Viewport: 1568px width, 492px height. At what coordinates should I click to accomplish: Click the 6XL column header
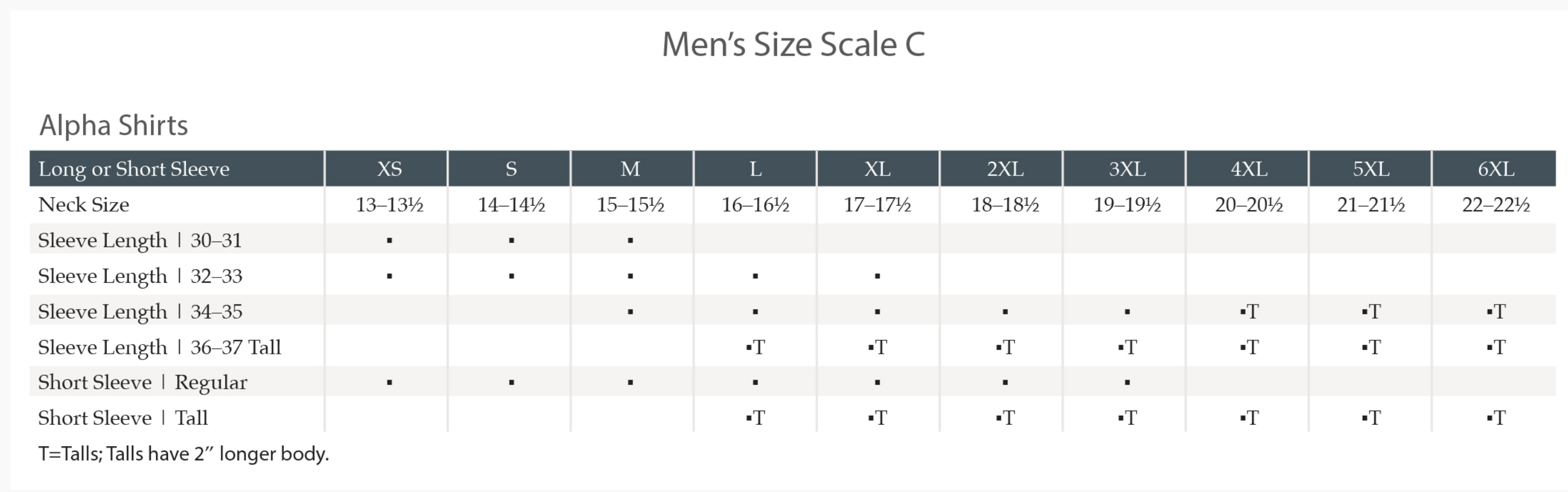(x=1496, y=169)
